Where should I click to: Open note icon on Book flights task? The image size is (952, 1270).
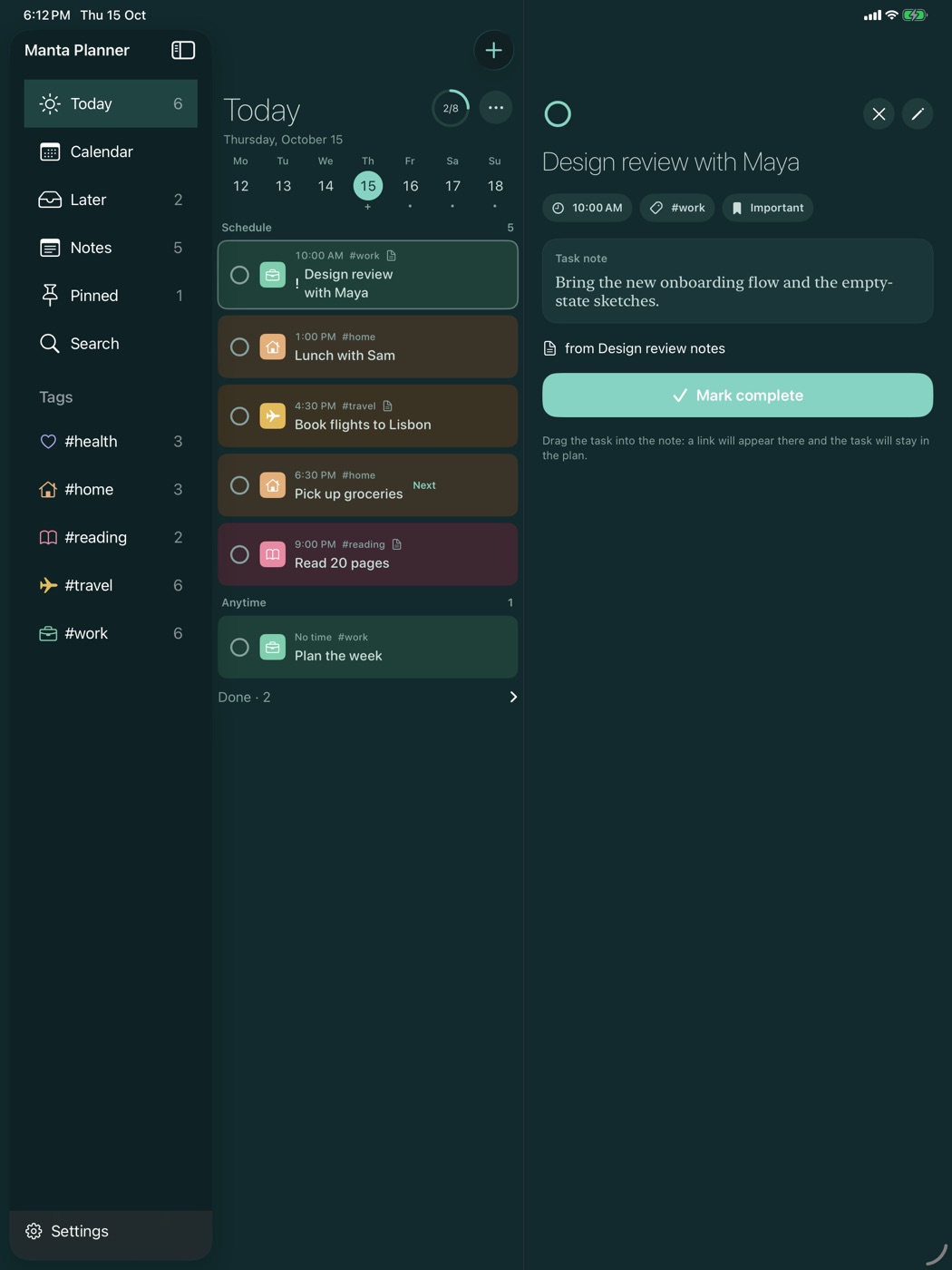(387, 405)
